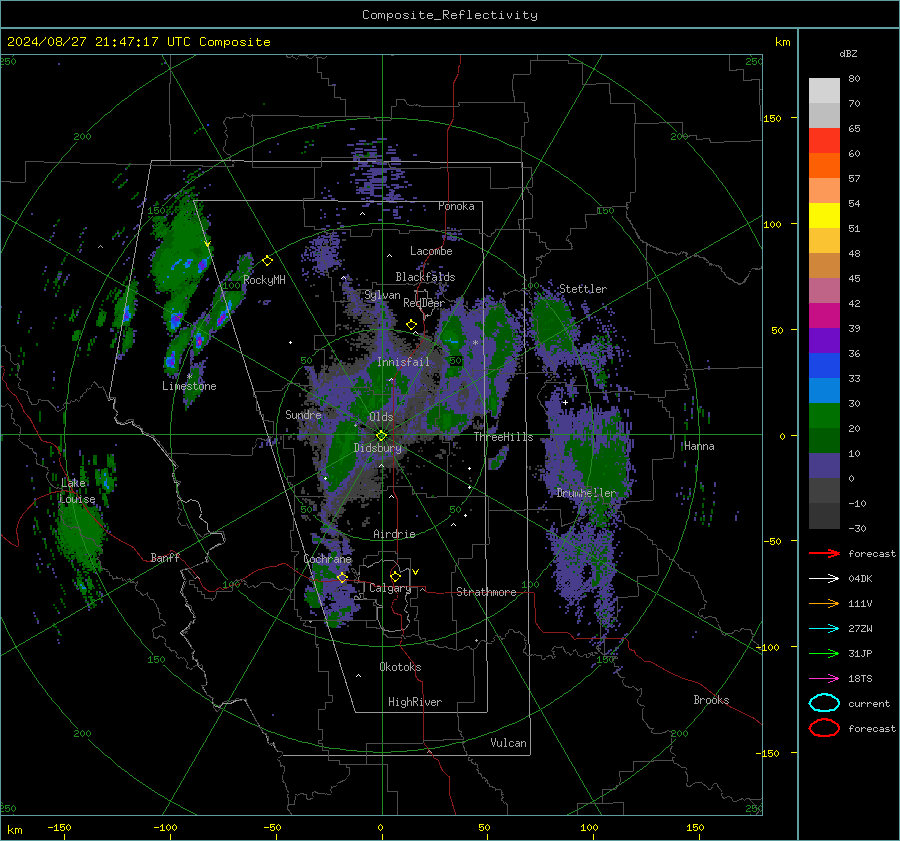Pick the royal blue 36 dBZ swatch
This screenshot has height=841, width=900.
(x=824, y=365)
